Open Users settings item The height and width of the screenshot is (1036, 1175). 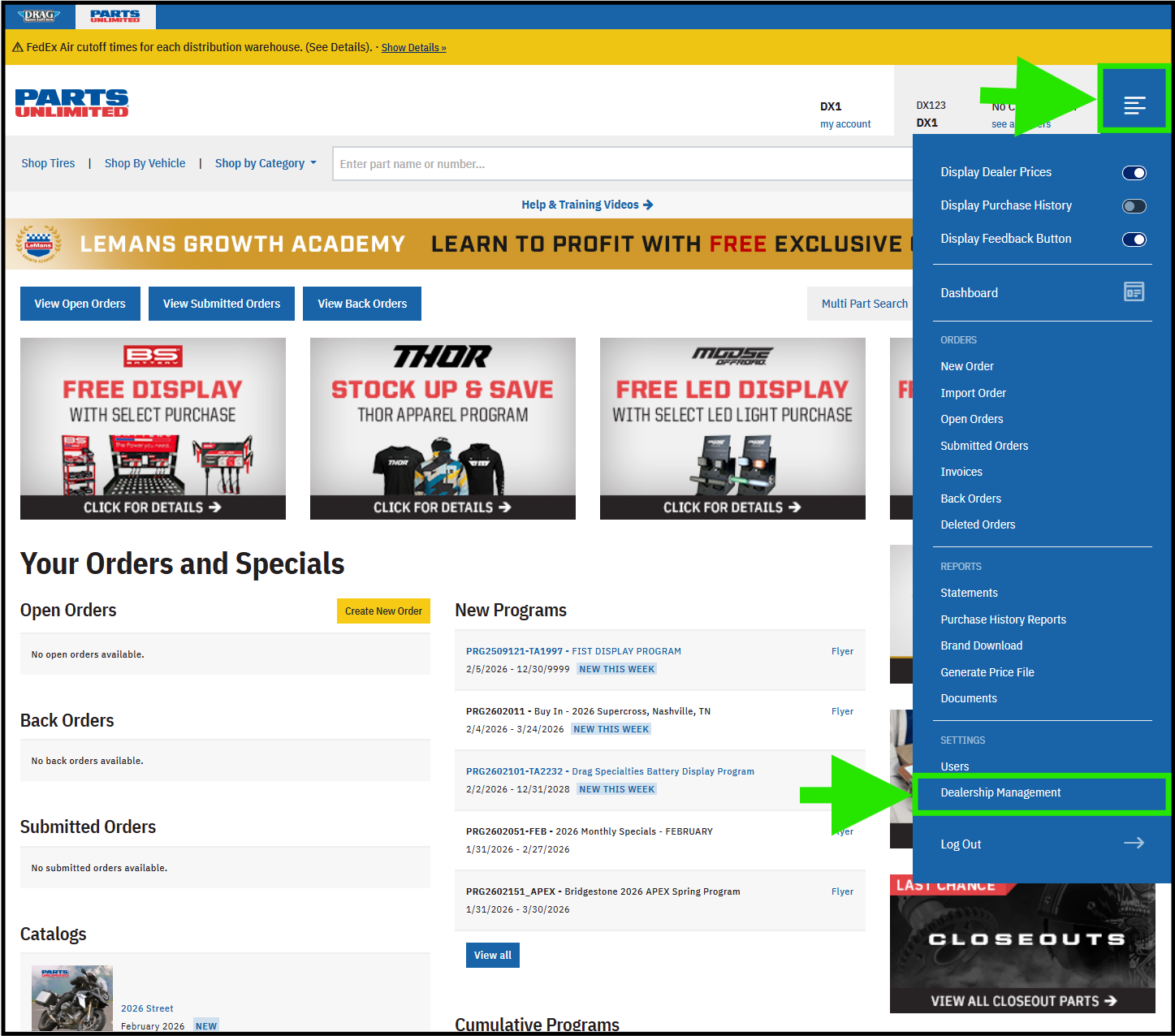tap(954, 766)
